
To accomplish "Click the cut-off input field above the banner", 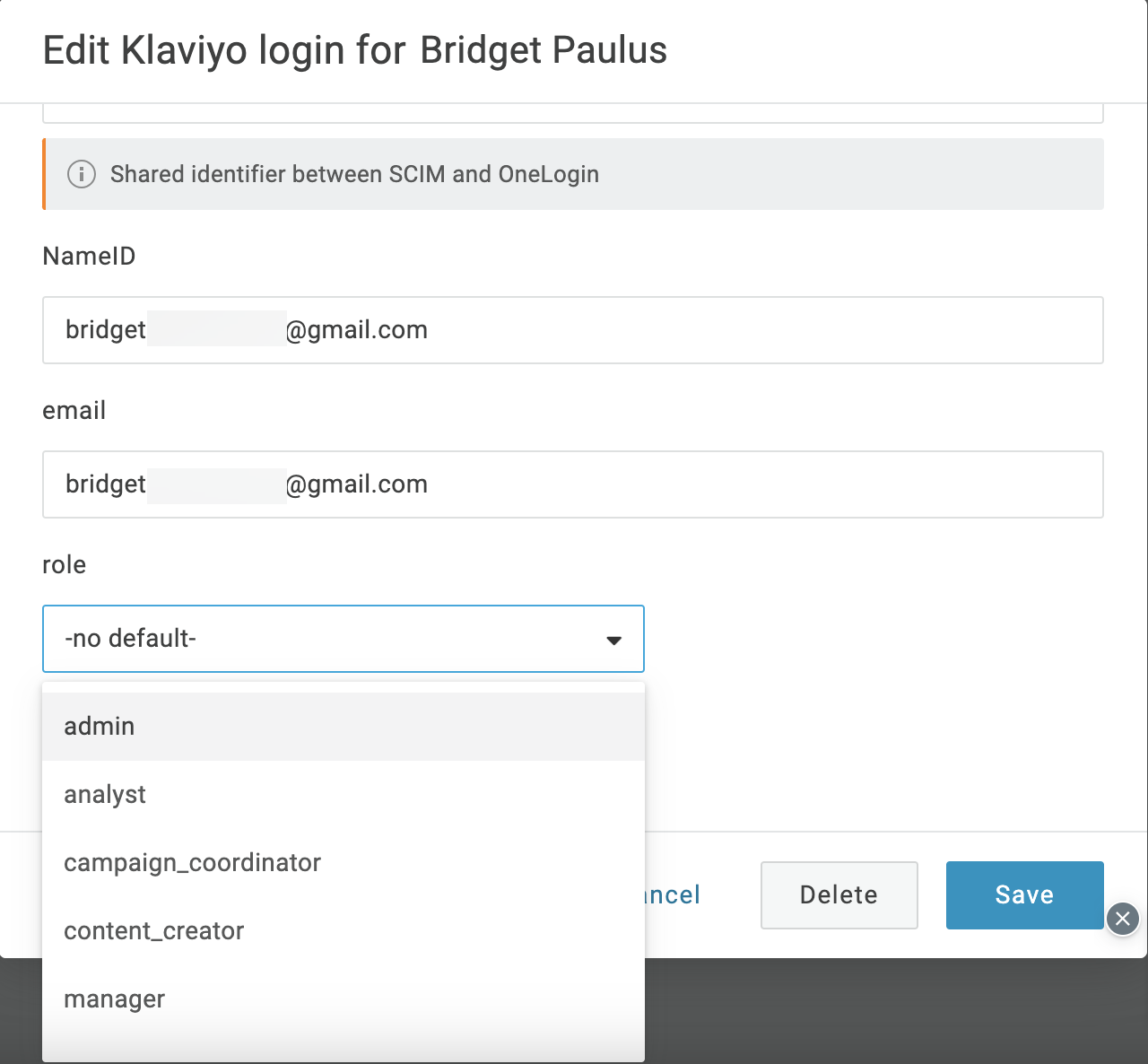I will (x=572, y=114).
